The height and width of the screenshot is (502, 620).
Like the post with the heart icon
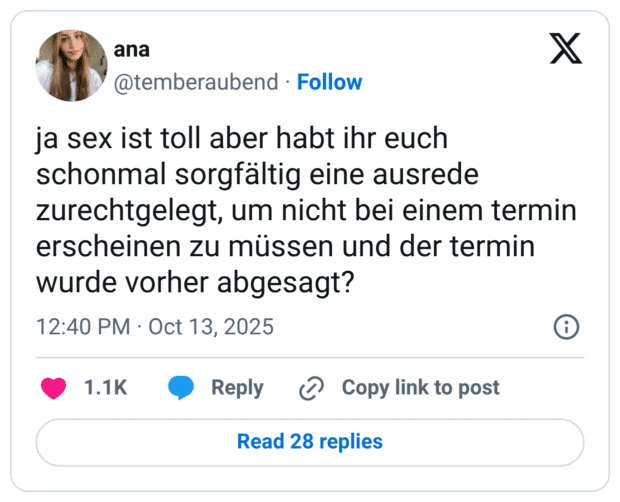[53, 388]
